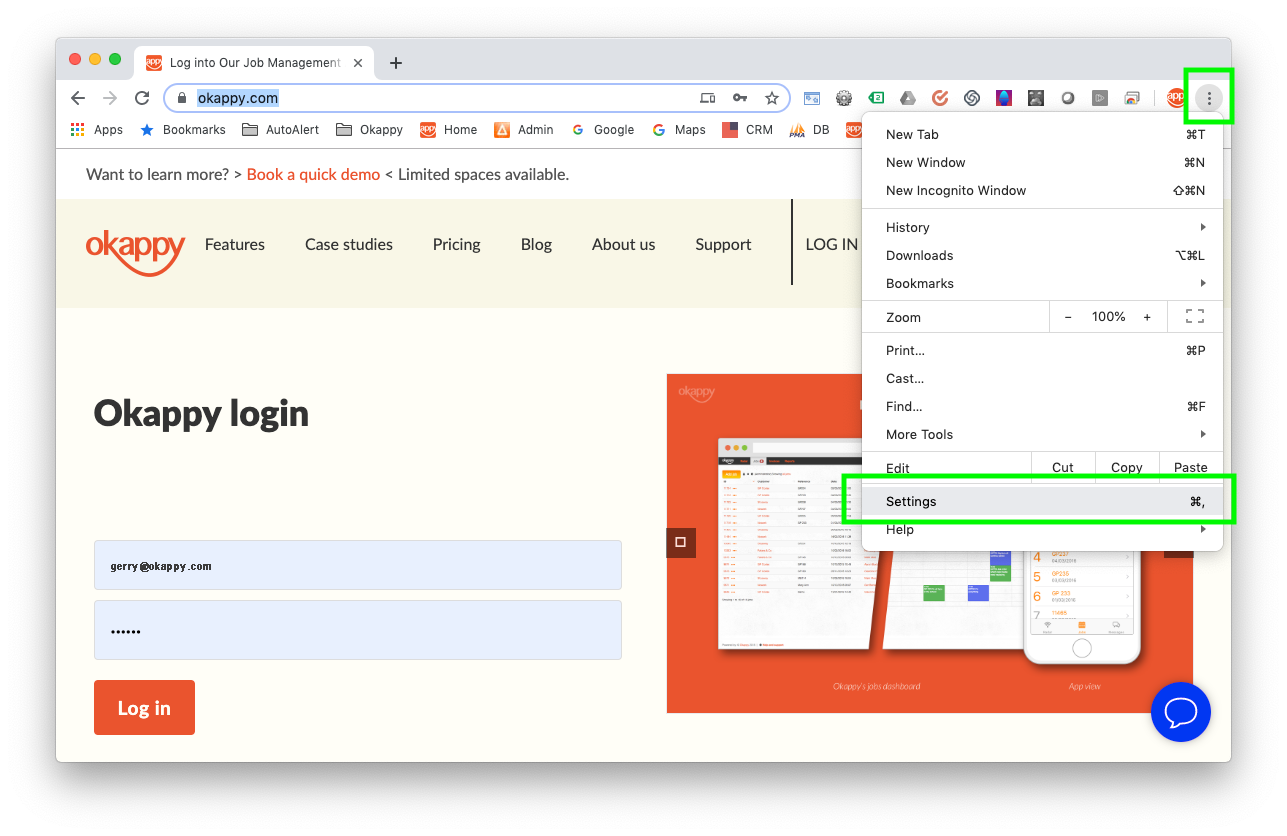The width and height of the screenshot is (1287, 836).
Task: Click the spiral knot extension icon
Action: [x=971, y=98]
